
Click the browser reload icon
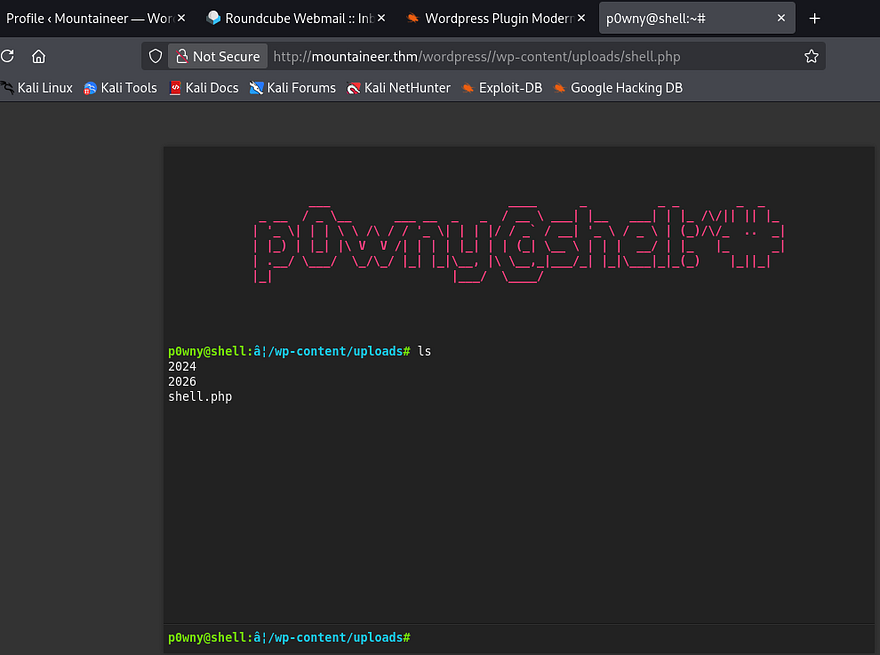coord(6,57)
